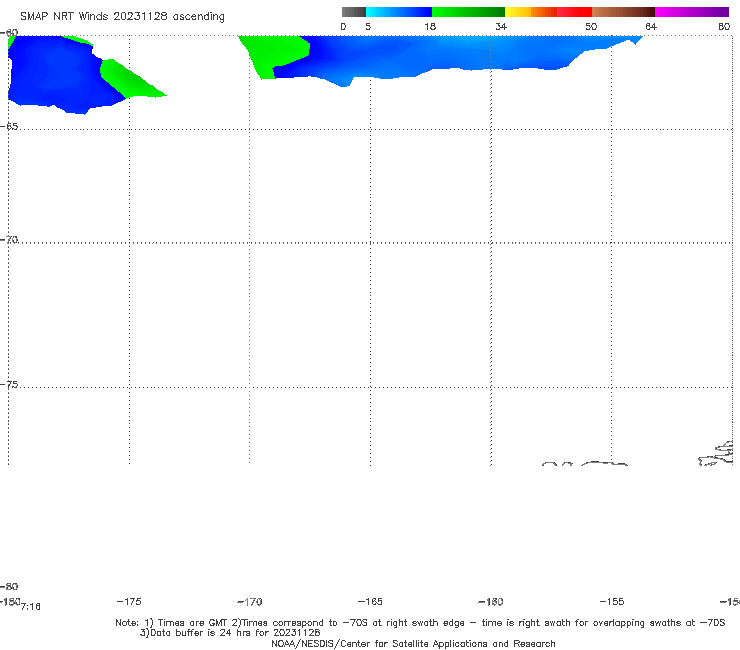This screenshot has height=650, width=740.
Task: Click the longitude label '-160'
Action: click(x=491, y=602)
